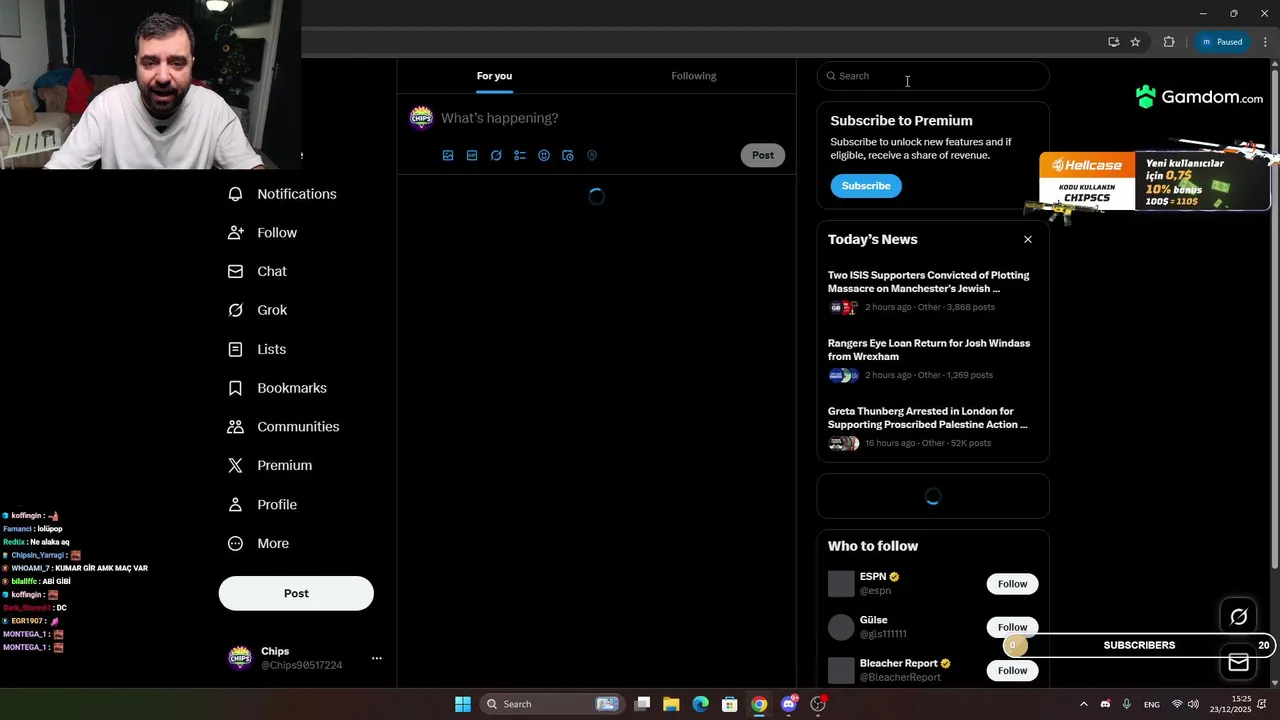Open the OBS Studio icon on the taskbar
The width and height of the screenshot is (1280, 720).
(818, 704)
